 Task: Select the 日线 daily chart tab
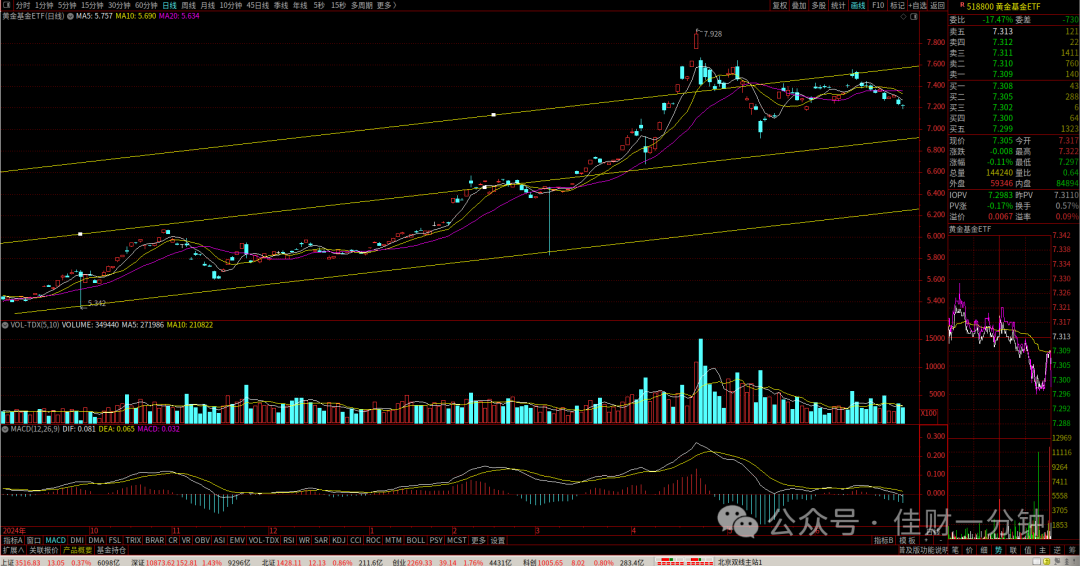[x=169, y=6]
